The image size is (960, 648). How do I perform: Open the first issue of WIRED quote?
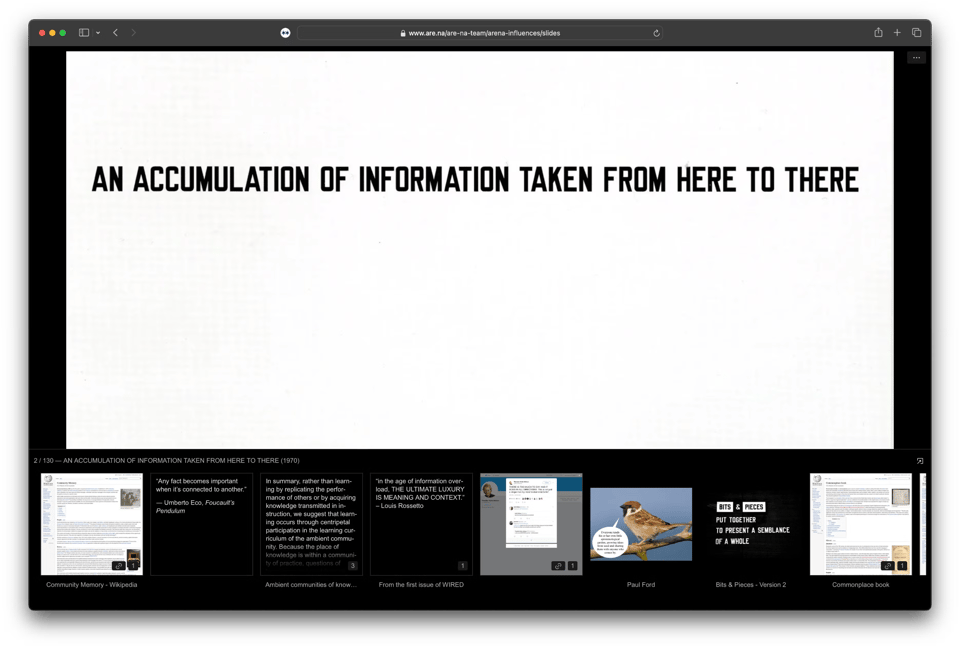click(421, 524)
